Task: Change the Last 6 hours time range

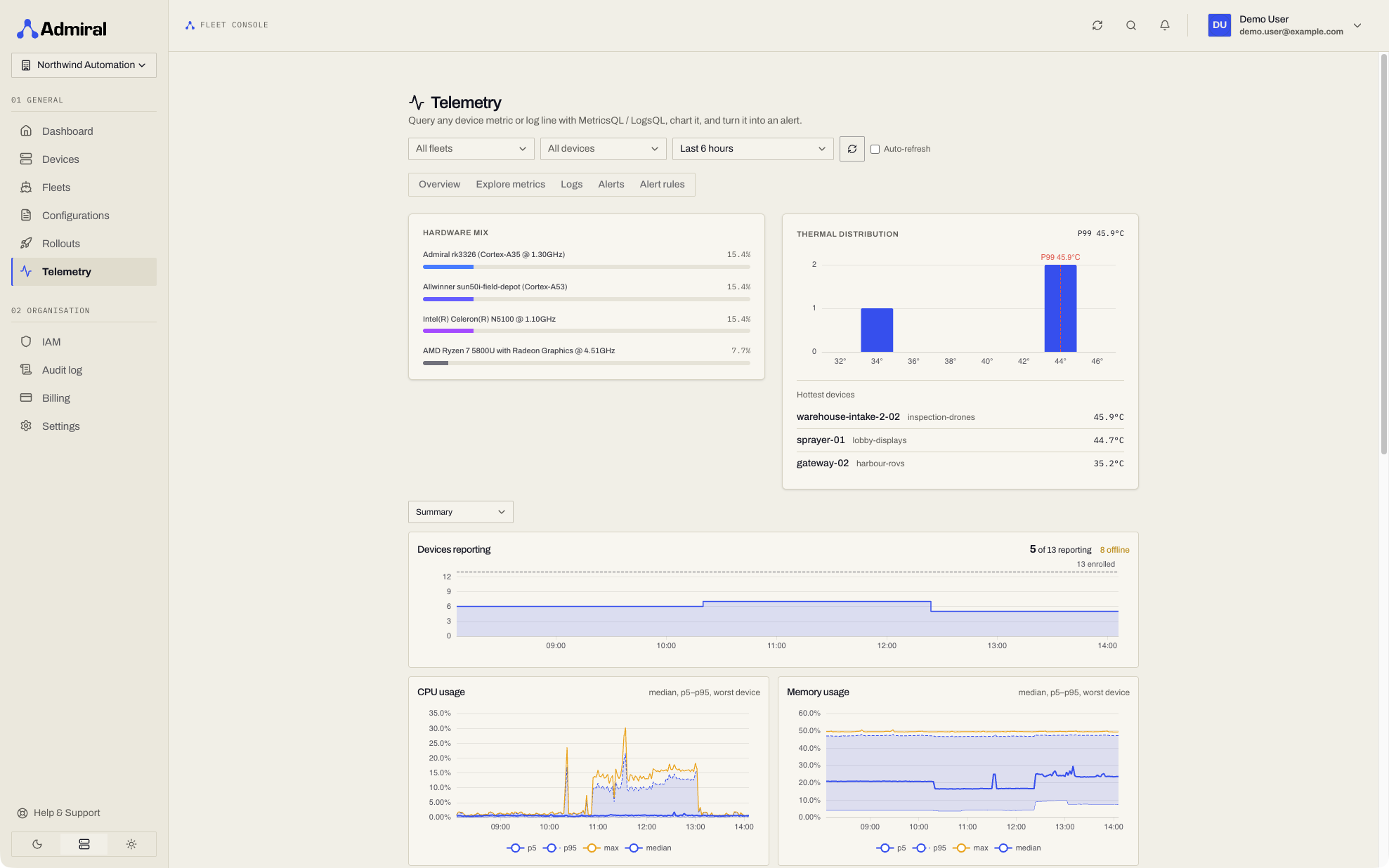Action: pos(752,149)
